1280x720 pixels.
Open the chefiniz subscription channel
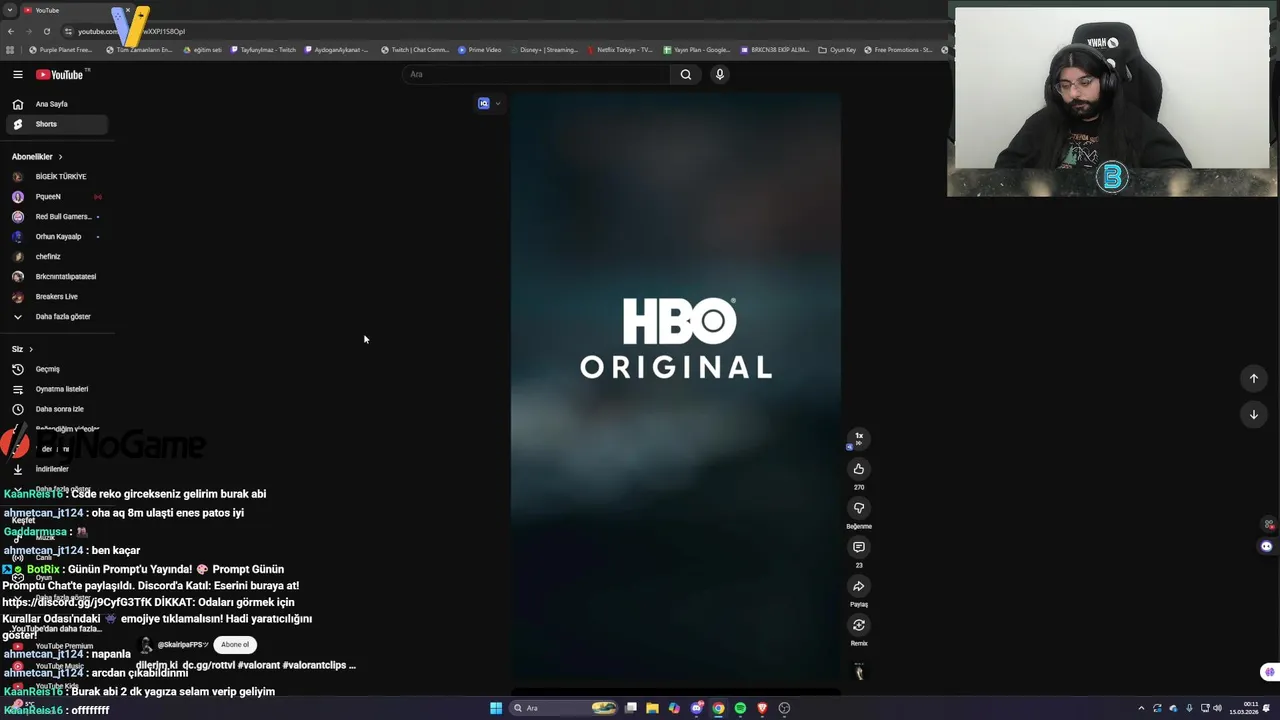click(56, 256)
